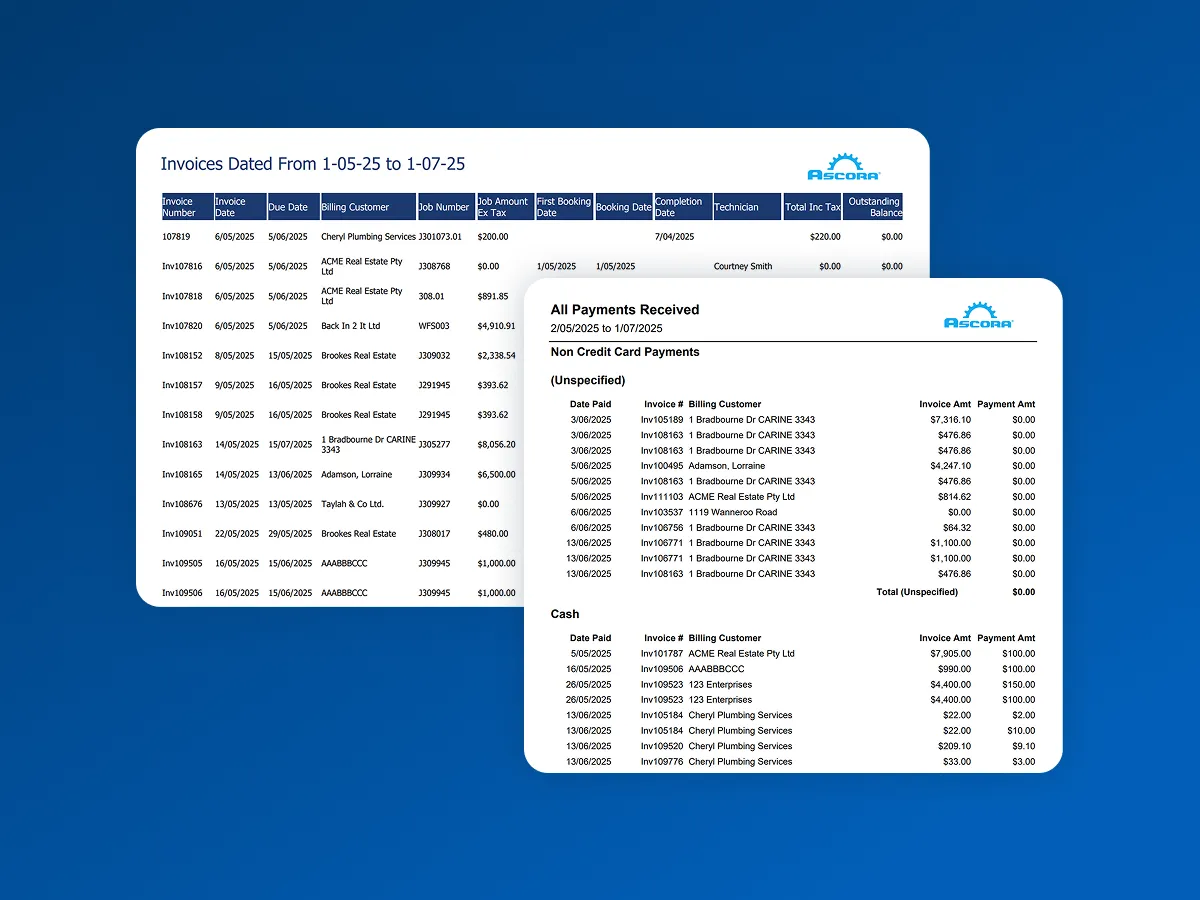
Task: Click the $7,905.00 invoice amount
Action: [950, 654]
